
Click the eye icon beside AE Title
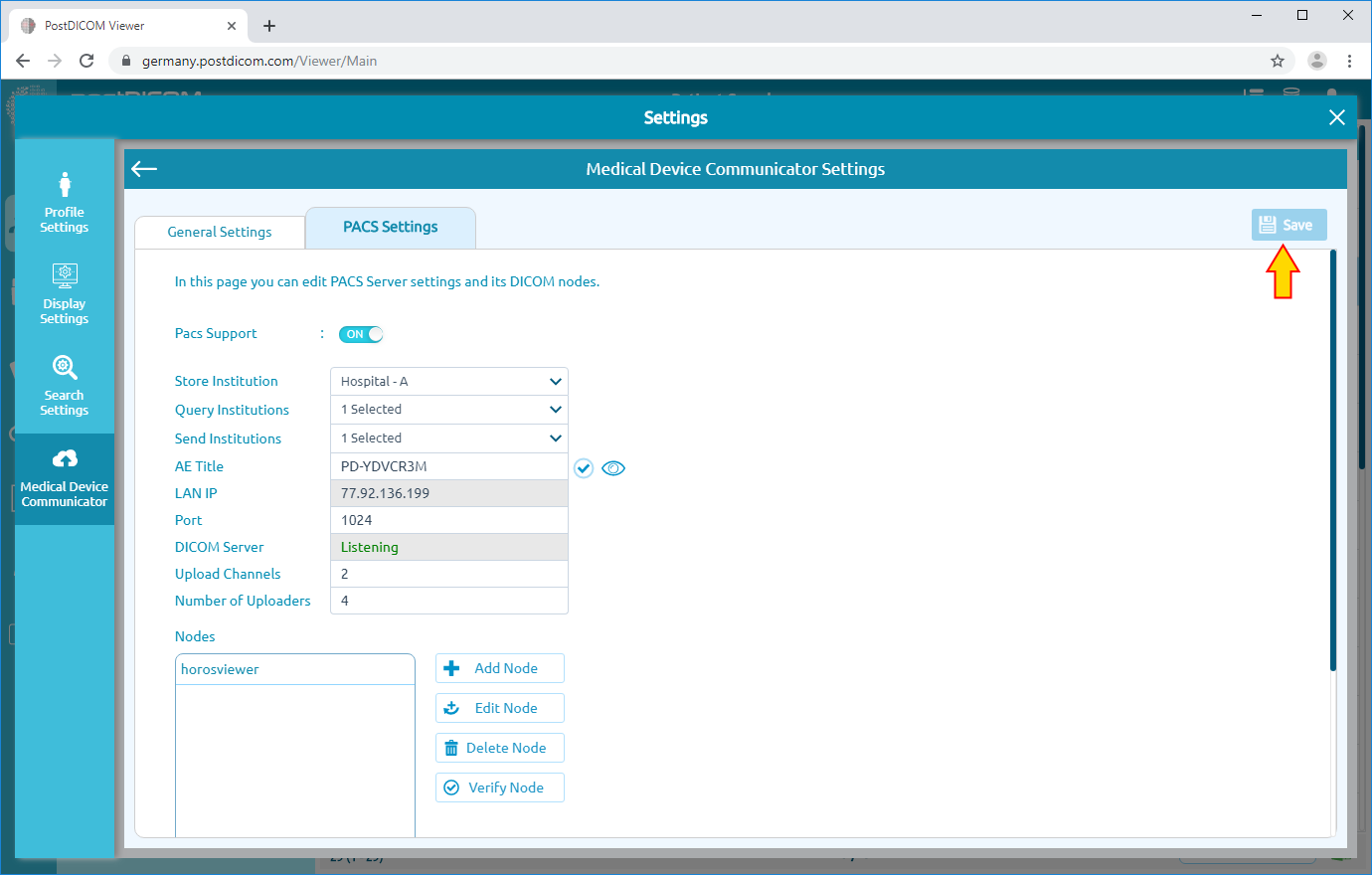[613, 468]
